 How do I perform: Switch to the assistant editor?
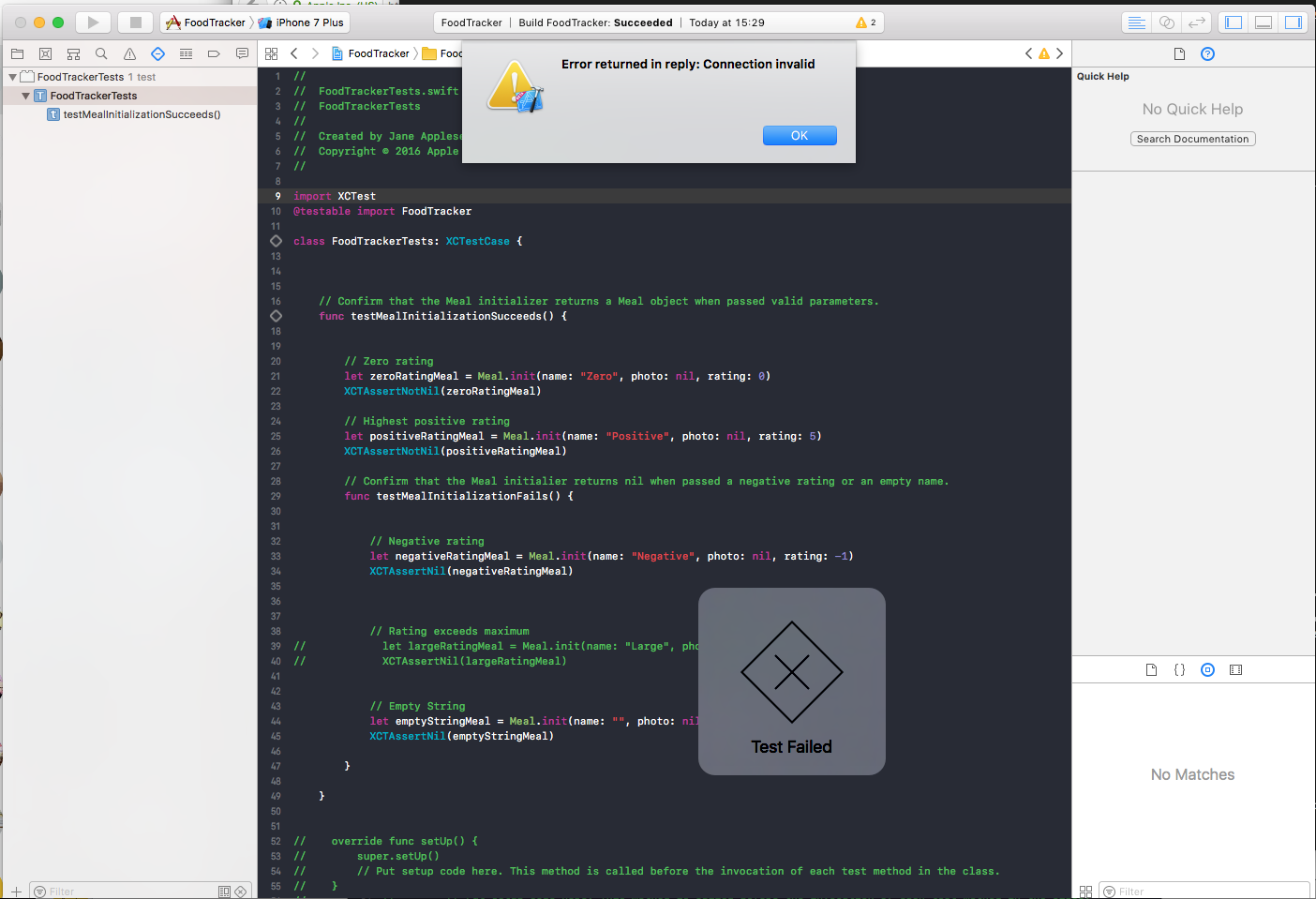[1167, 22]
